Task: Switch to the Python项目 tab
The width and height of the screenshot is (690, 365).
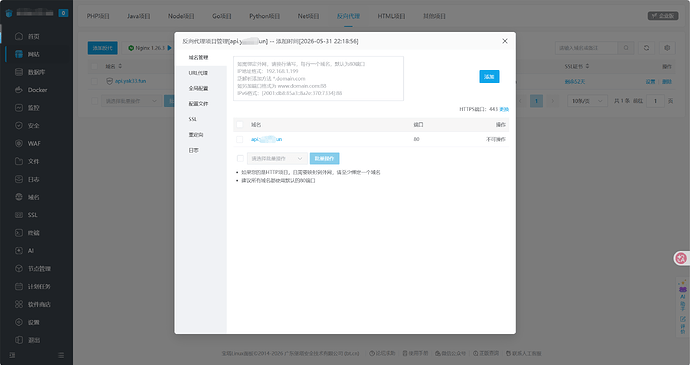Action: (x=264, y=16)
